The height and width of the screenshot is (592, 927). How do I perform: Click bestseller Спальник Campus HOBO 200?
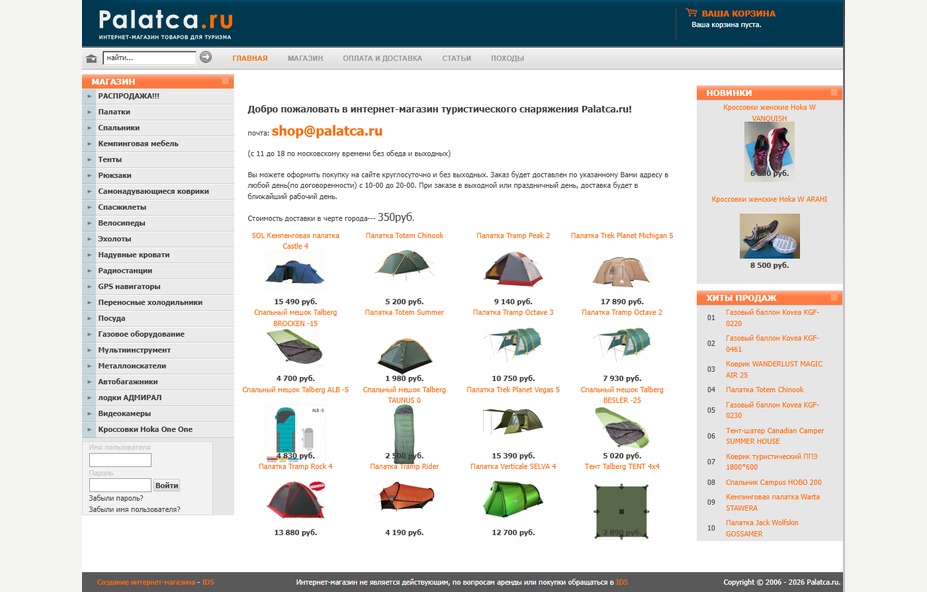tap(773, 483)
